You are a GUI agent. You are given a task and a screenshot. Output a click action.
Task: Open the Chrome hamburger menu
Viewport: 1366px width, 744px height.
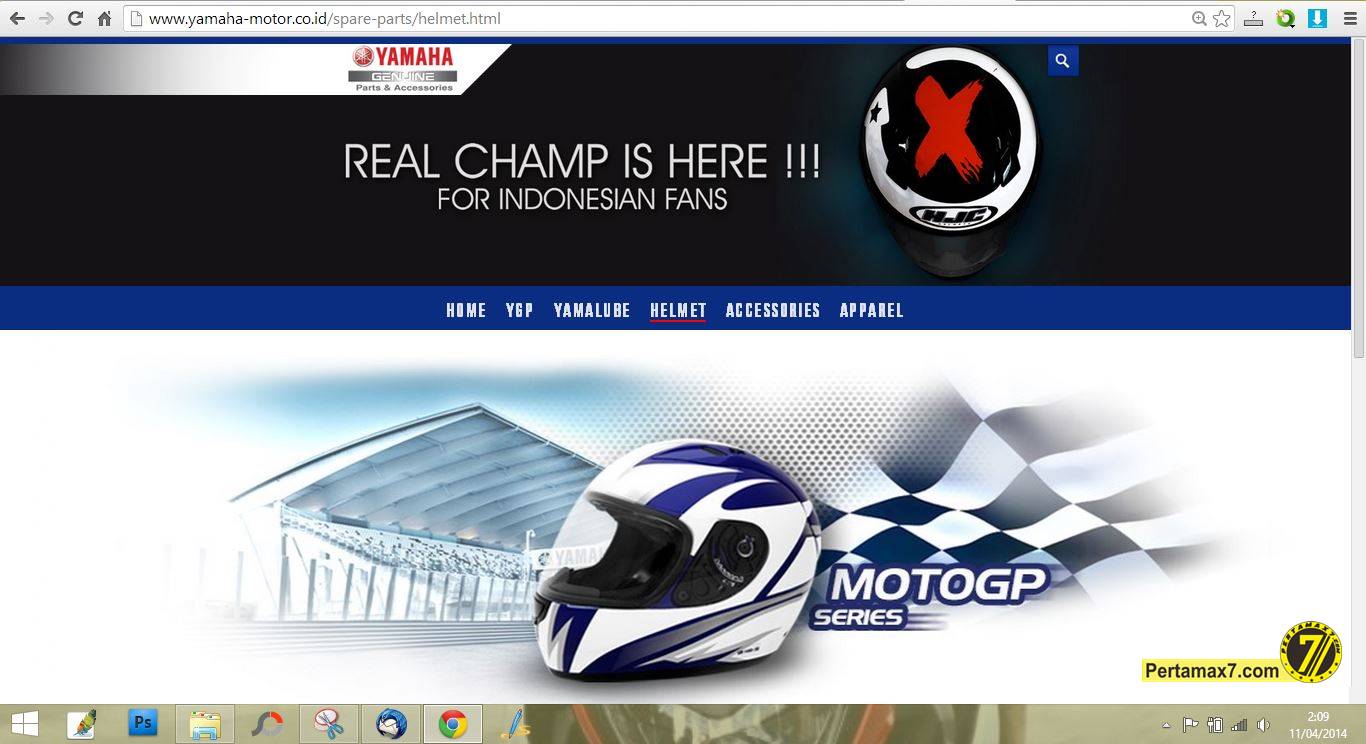1349,19
